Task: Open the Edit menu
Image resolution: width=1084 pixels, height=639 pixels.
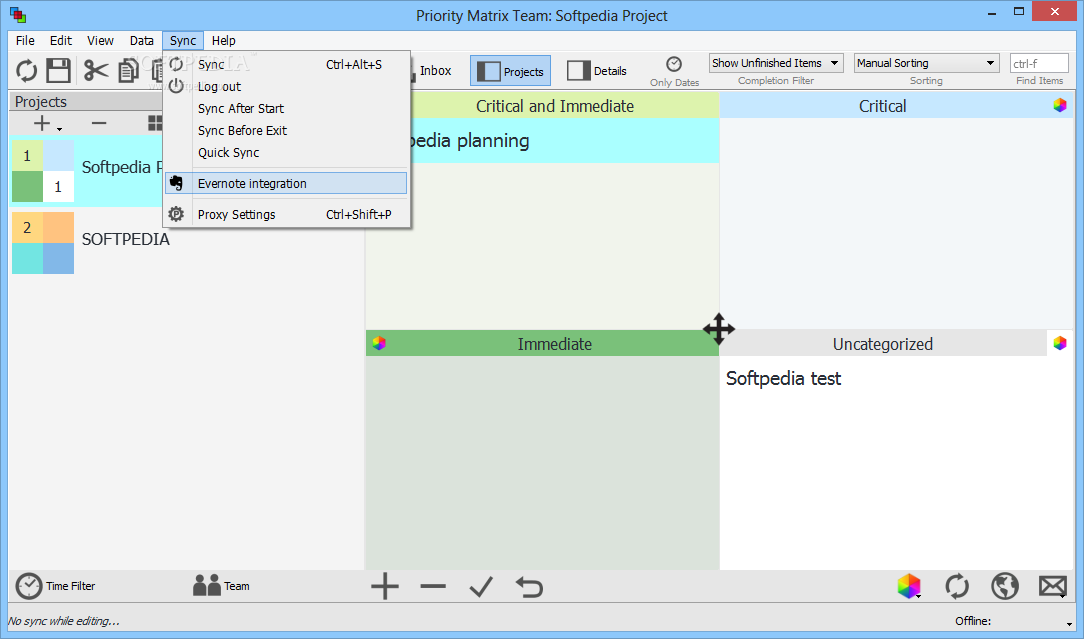Action: [61, 41]
